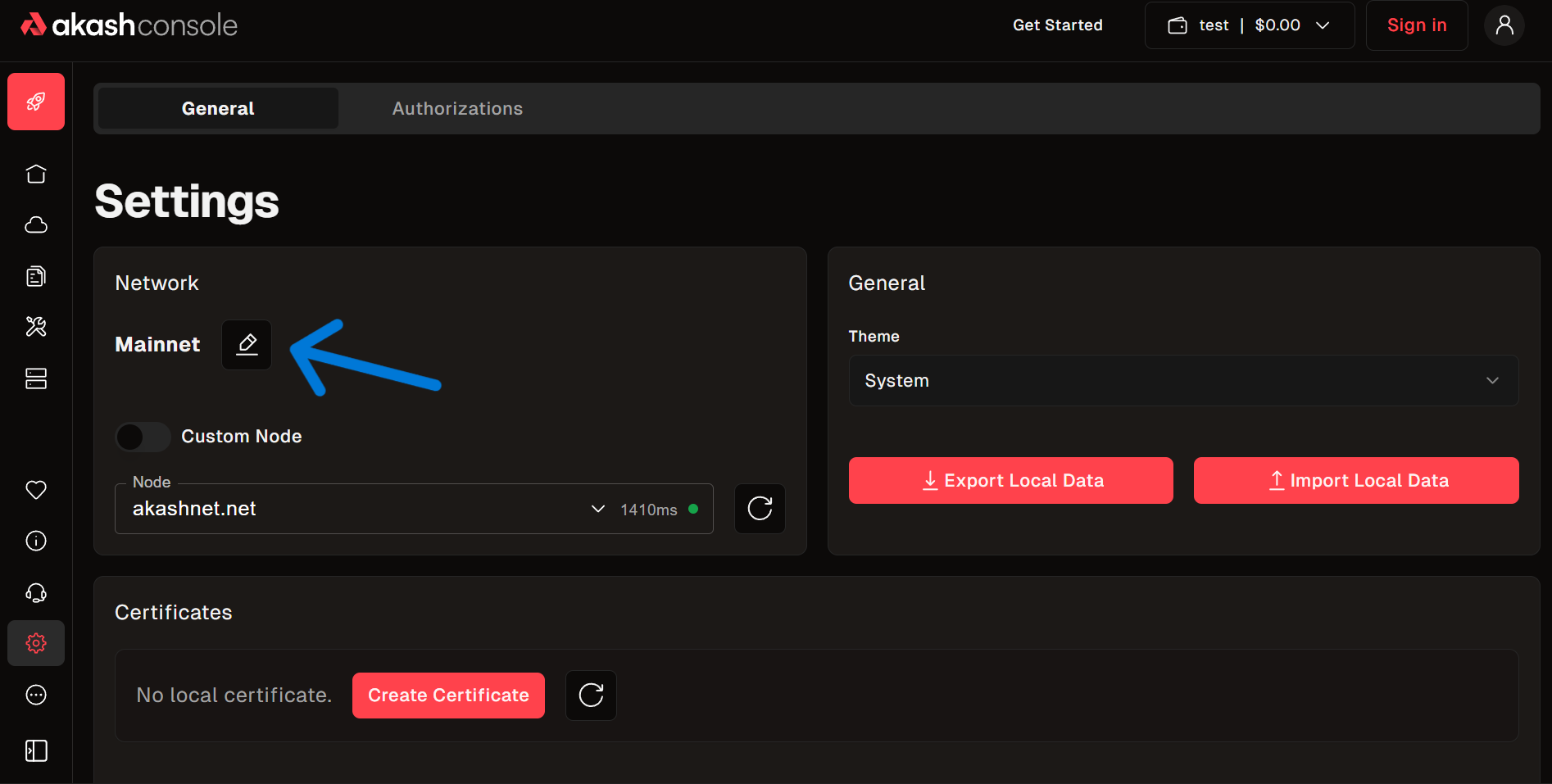Screen dimensions: 1552x784
Task: Click the Custom Node label
Action: [242, 437]
